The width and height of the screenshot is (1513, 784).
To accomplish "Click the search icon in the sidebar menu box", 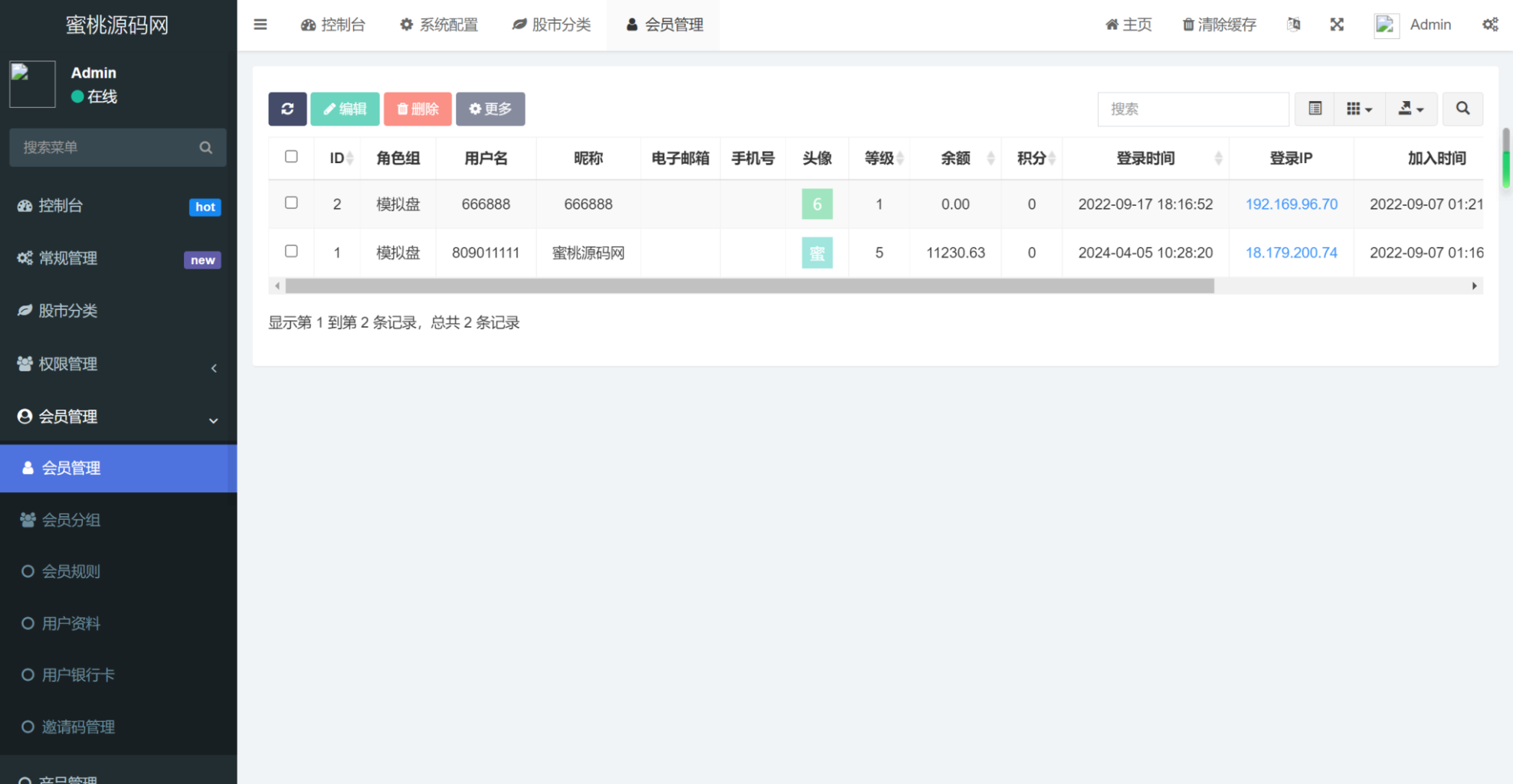I will tap(205, 147).
